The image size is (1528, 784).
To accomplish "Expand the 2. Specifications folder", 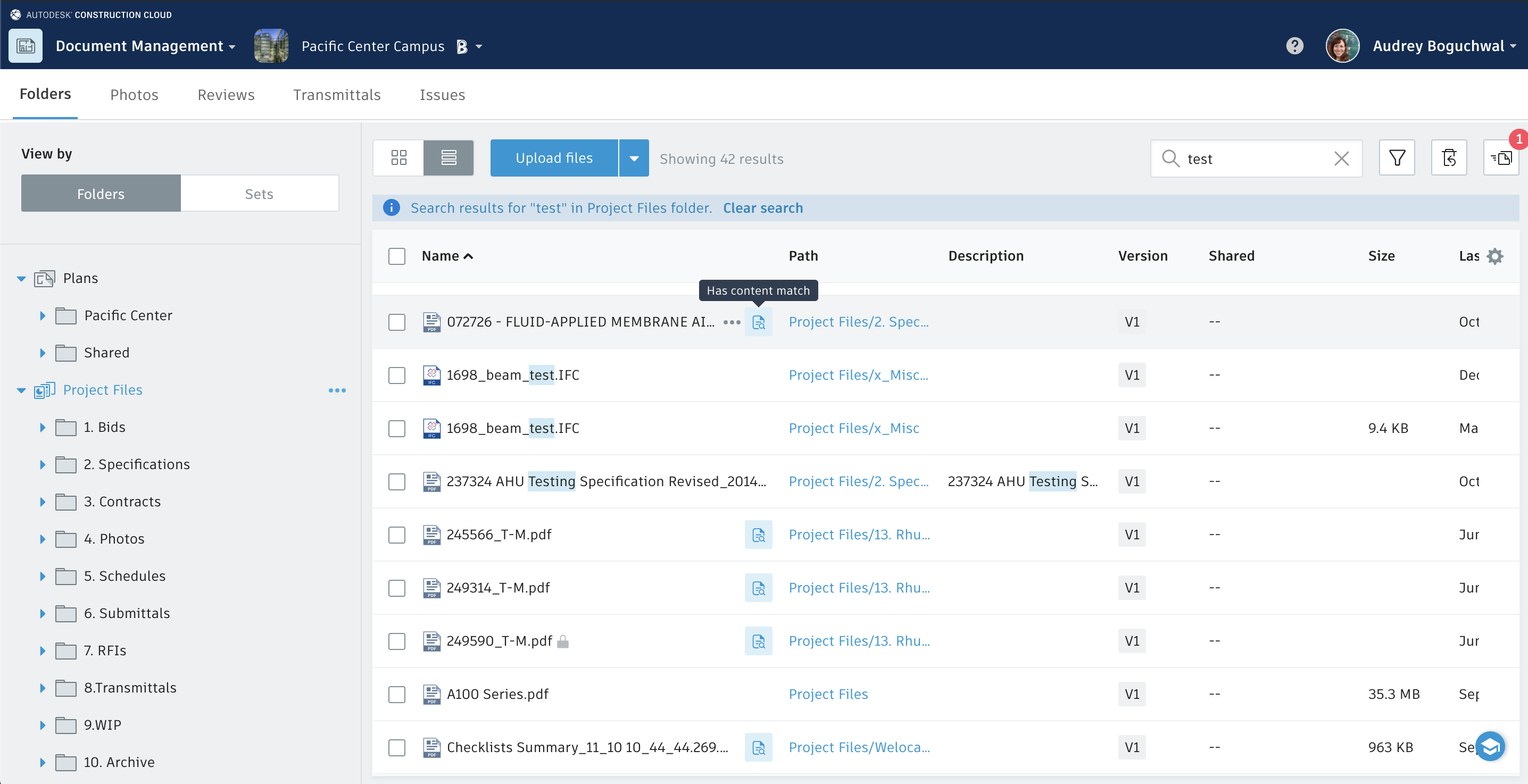I will point(42,464).
